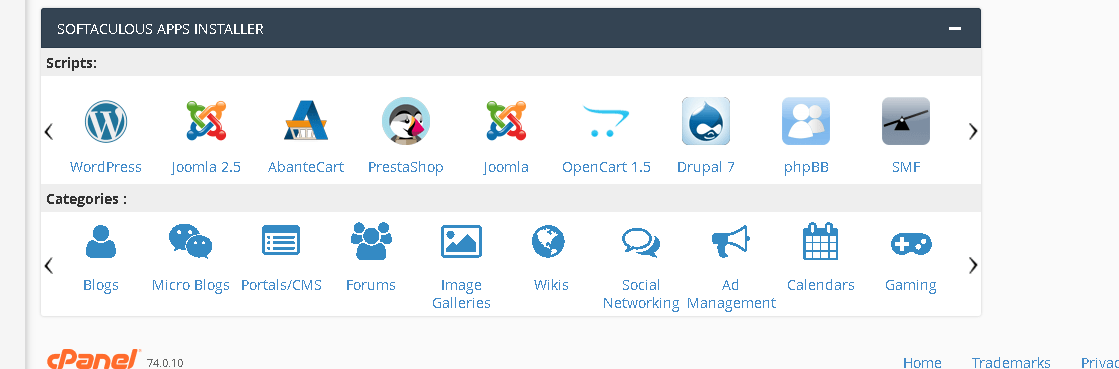This screenshot has width=1119, height=369.
Task: Collapse the Softaculous Apps Installer panel
Action: pyautogui.click(x=955, y=29)
